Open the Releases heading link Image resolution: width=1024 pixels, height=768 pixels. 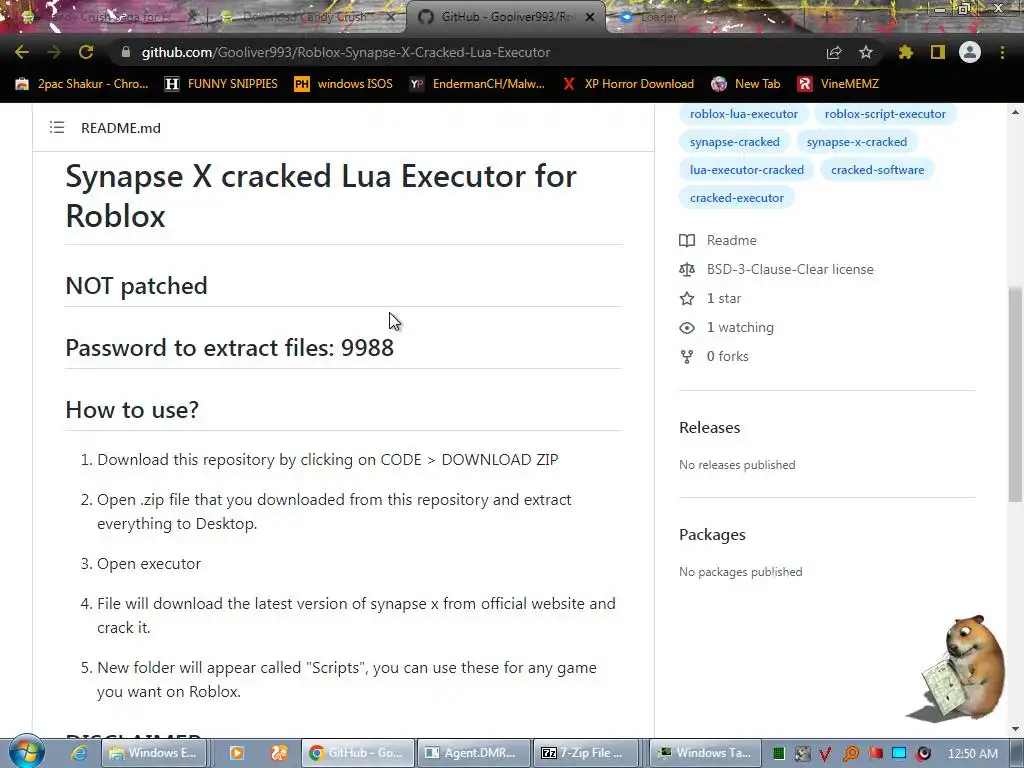pos(710,427)
